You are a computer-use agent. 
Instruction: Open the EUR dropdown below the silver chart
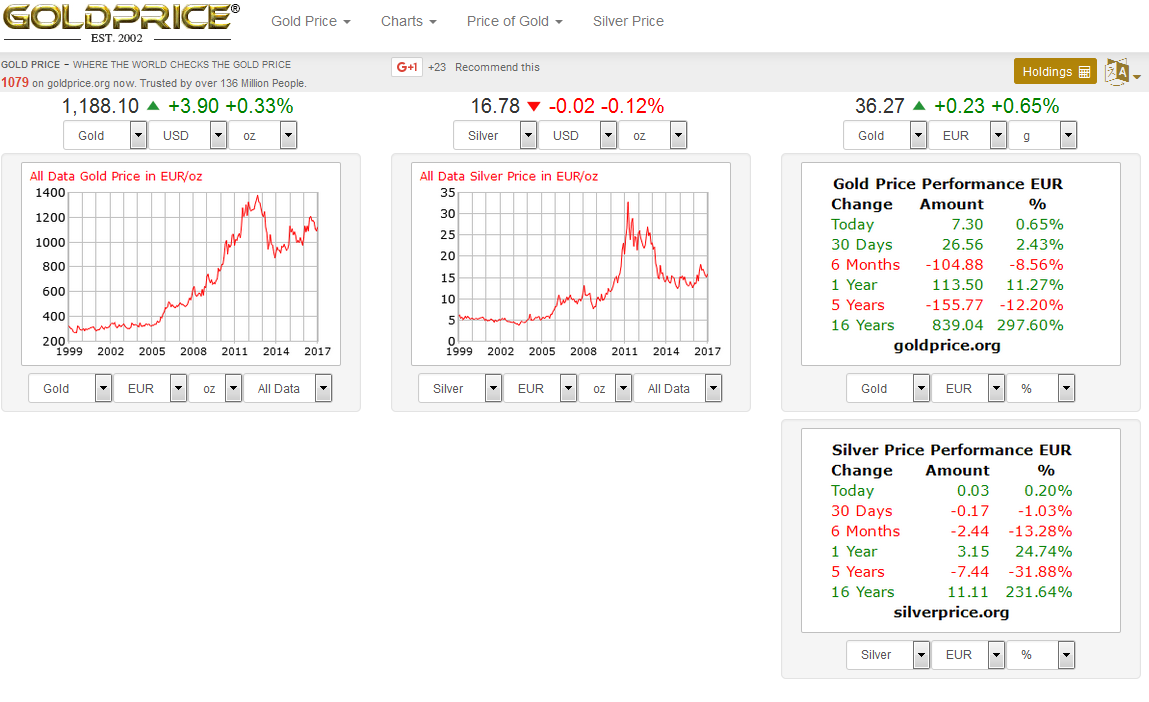click(x=540, y=388)
